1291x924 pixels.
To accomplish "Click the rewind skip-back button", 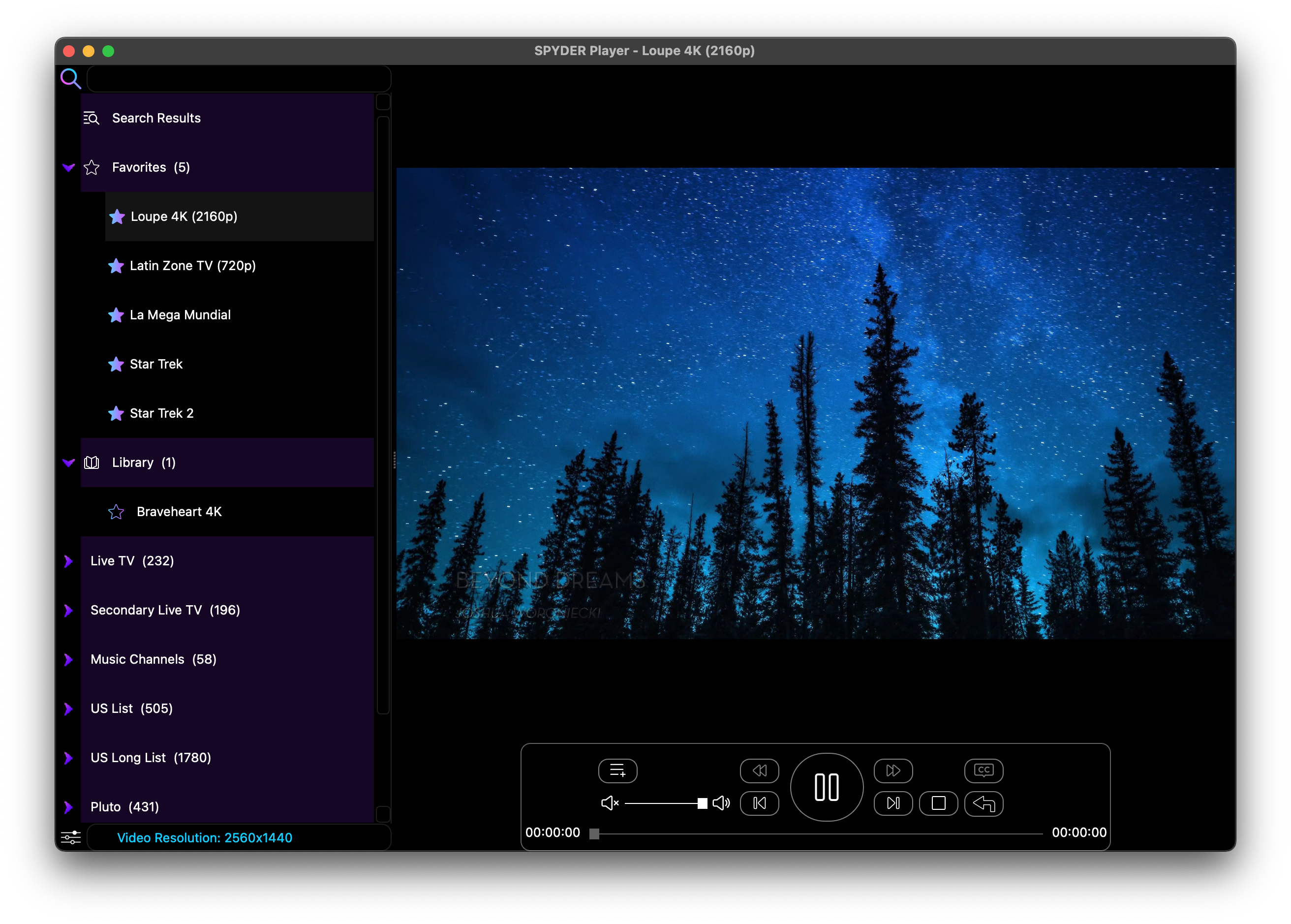I will click(x=759, y=770).
